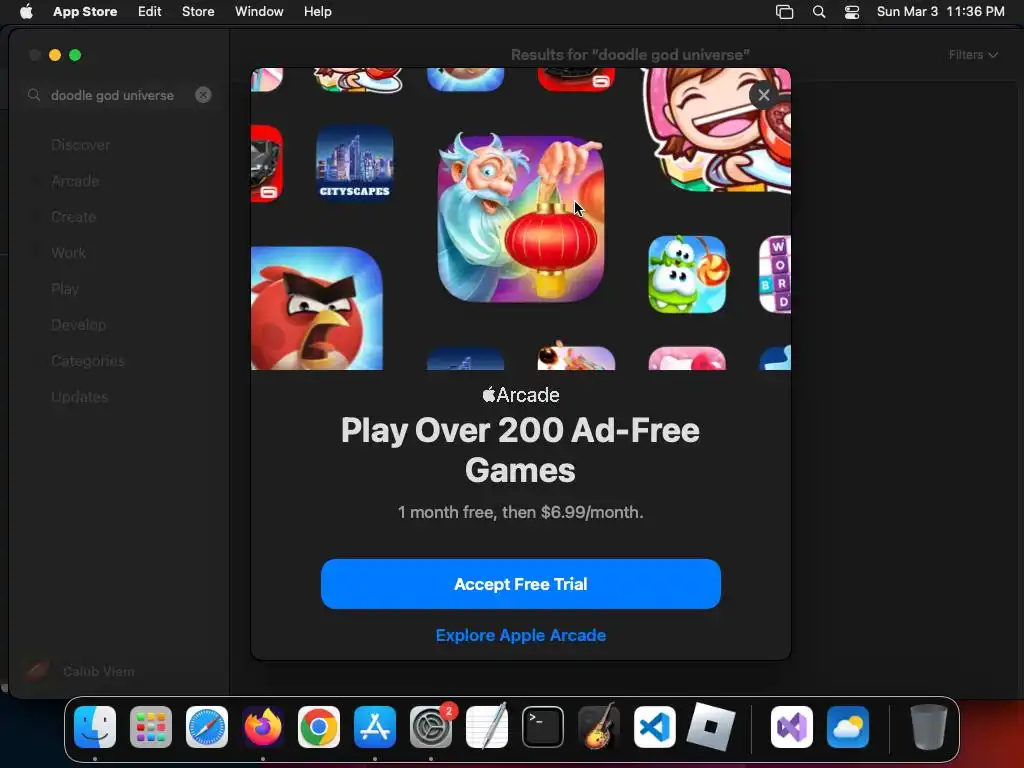Click the Cityscapes game icon
Image resolution: width=1024 pixels, height=768 pixels.
click(x=355, y=163)
